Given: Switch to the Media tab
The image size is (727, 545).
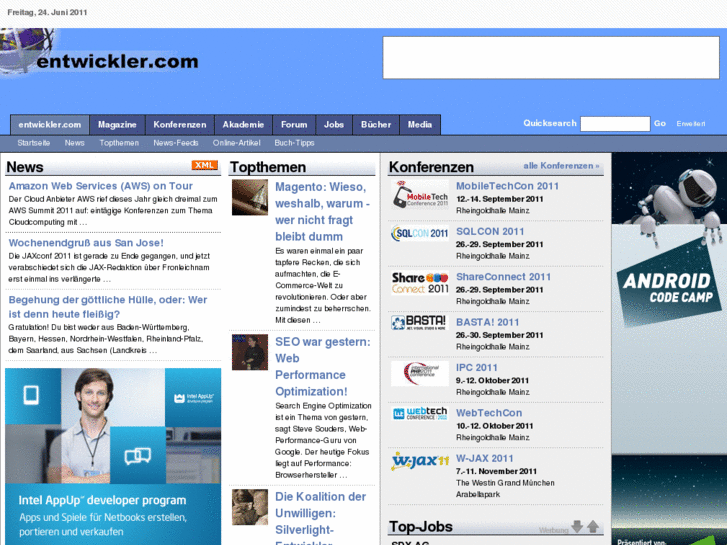Looking at the screenshot, I should tap(420, 125).
